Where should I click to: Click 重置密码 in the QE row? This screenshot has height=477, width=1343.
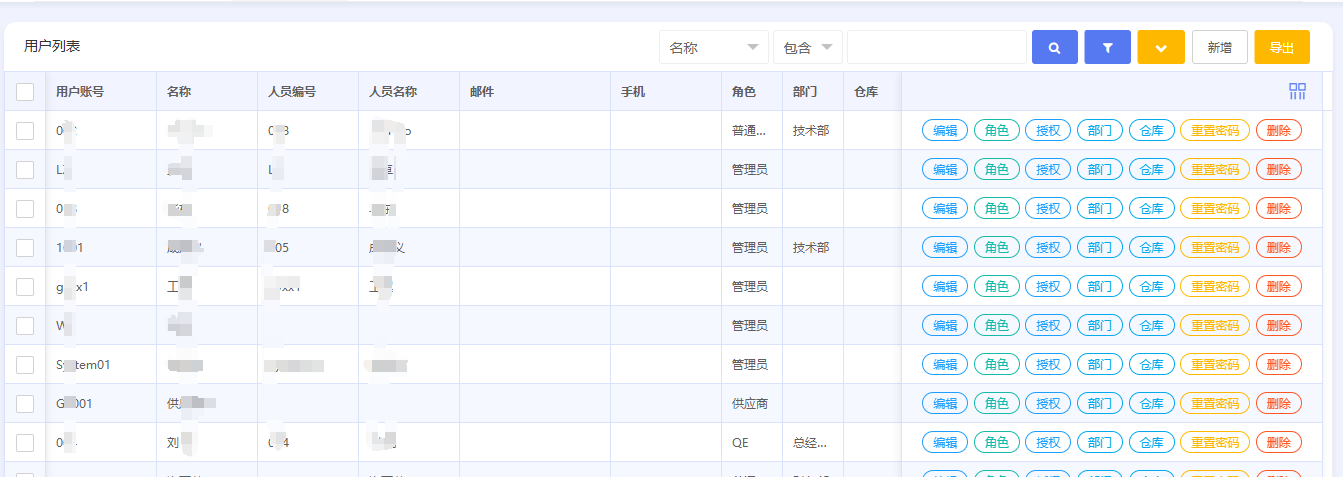tap(1215, 442)
